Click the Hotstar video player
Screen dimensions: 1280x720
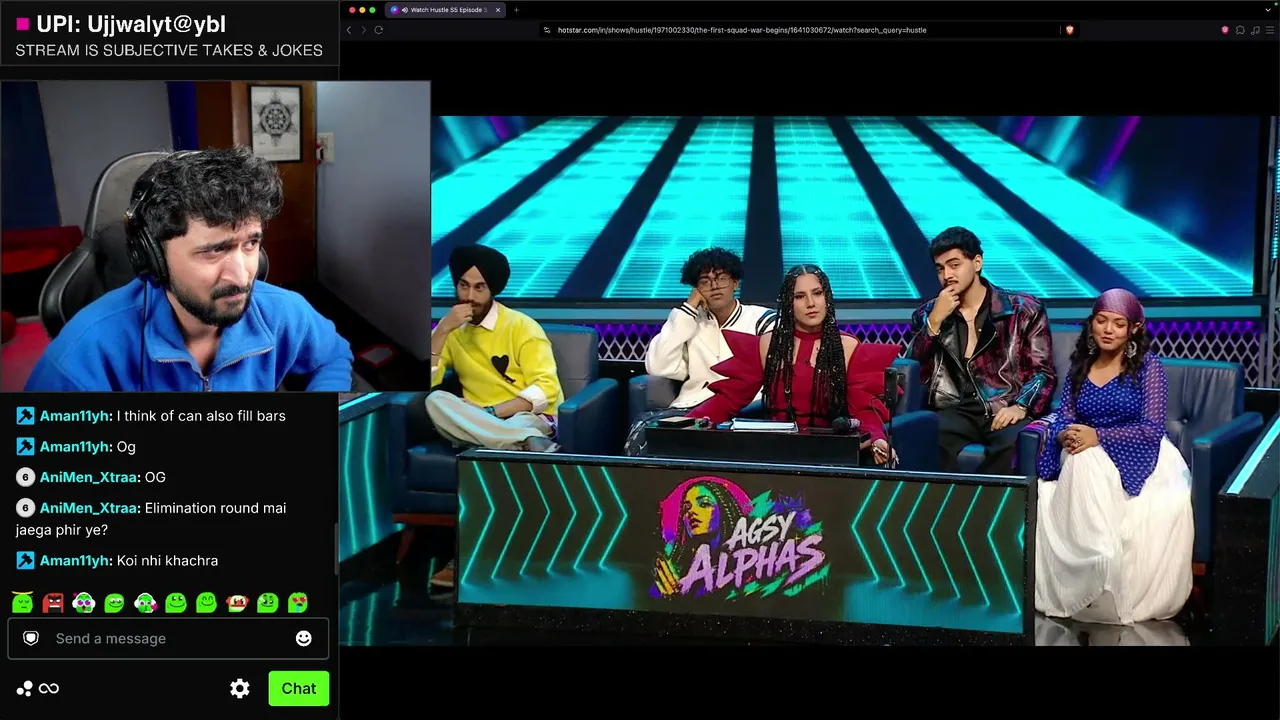809,380
